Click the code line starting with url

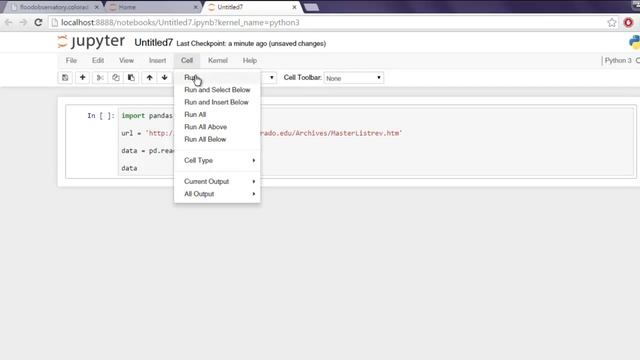tap(261, 133)
